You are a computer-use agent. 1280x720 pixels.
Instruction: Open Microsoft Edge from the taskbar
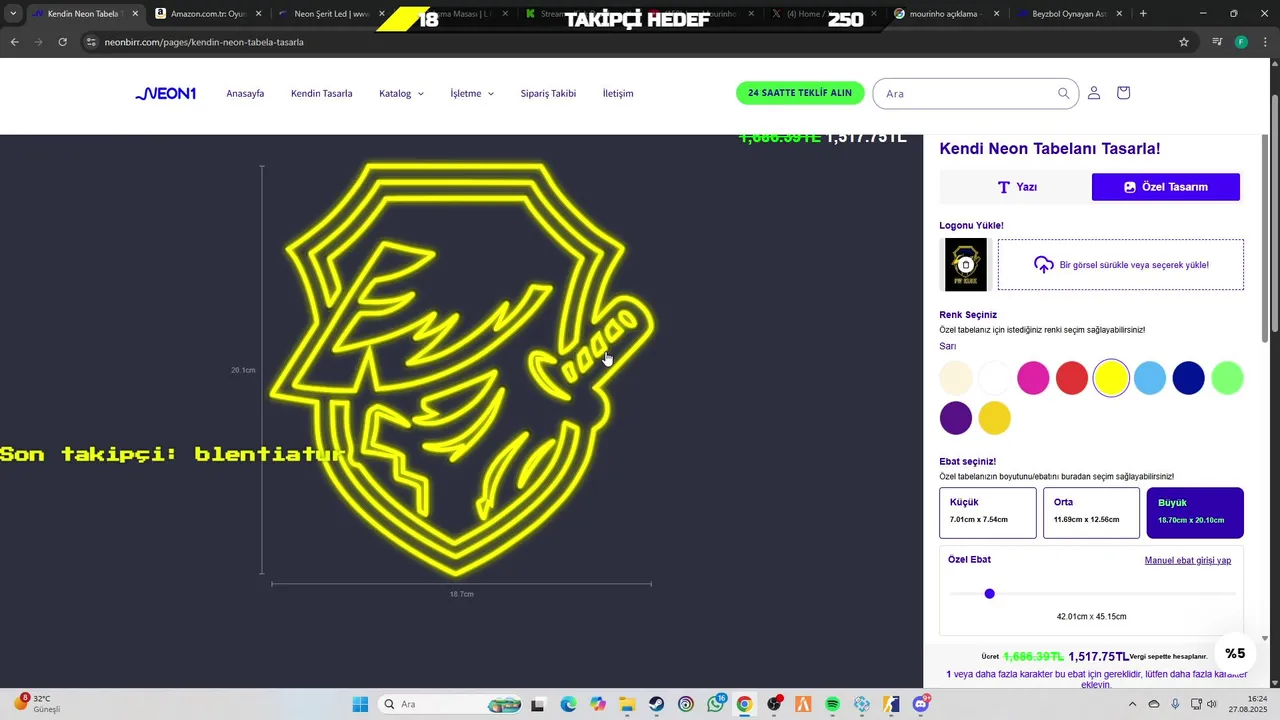(568, 704)
